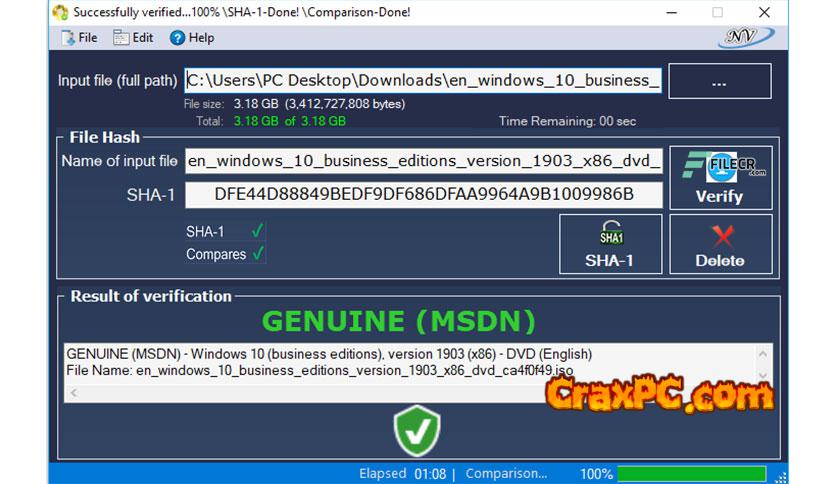This screenshot has height=484, width=836.
Task: Click the Help question mark icon
Action: pyautogui.click(x=177, y=38)
